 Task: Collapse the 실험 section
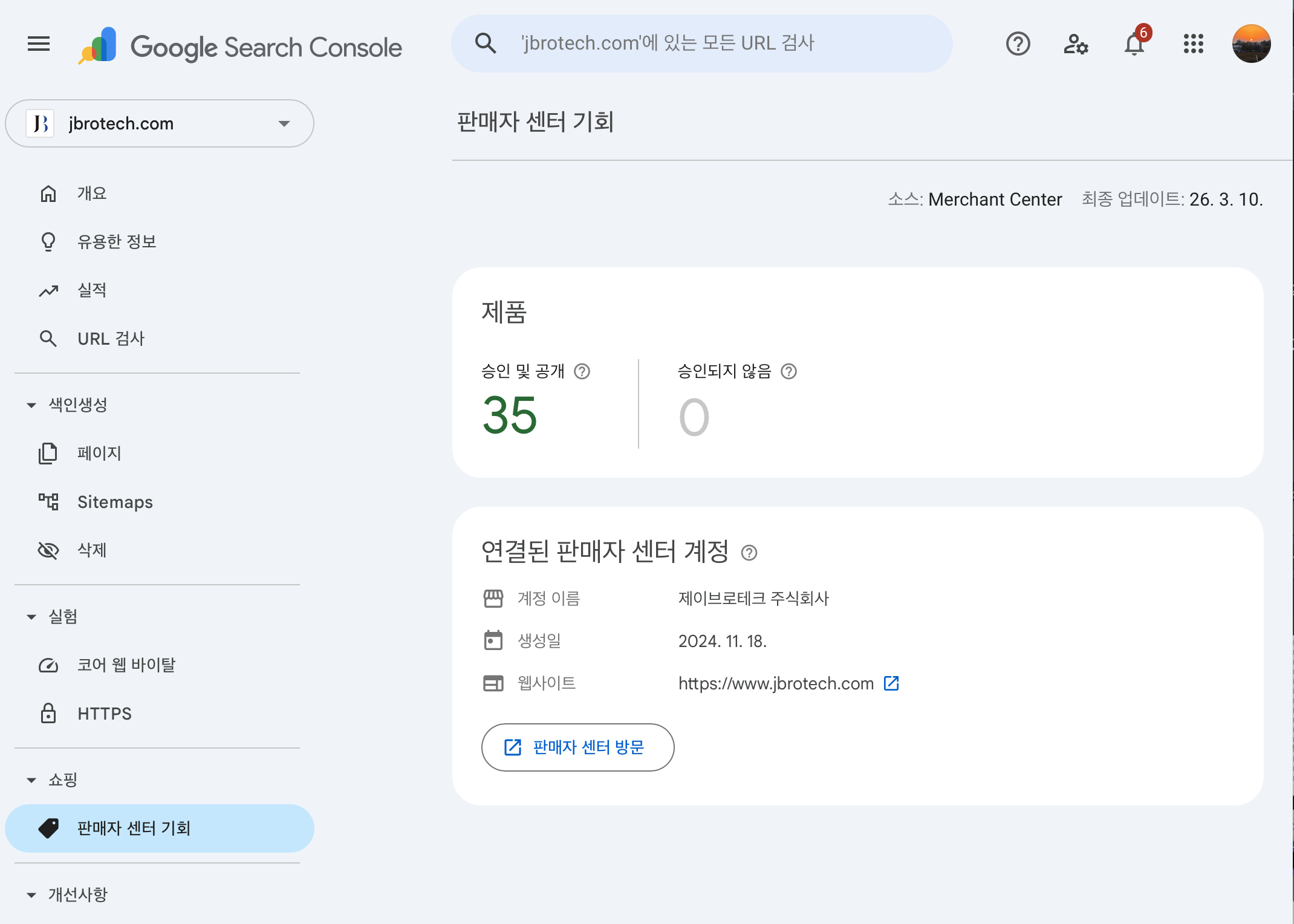coord(31,617)
